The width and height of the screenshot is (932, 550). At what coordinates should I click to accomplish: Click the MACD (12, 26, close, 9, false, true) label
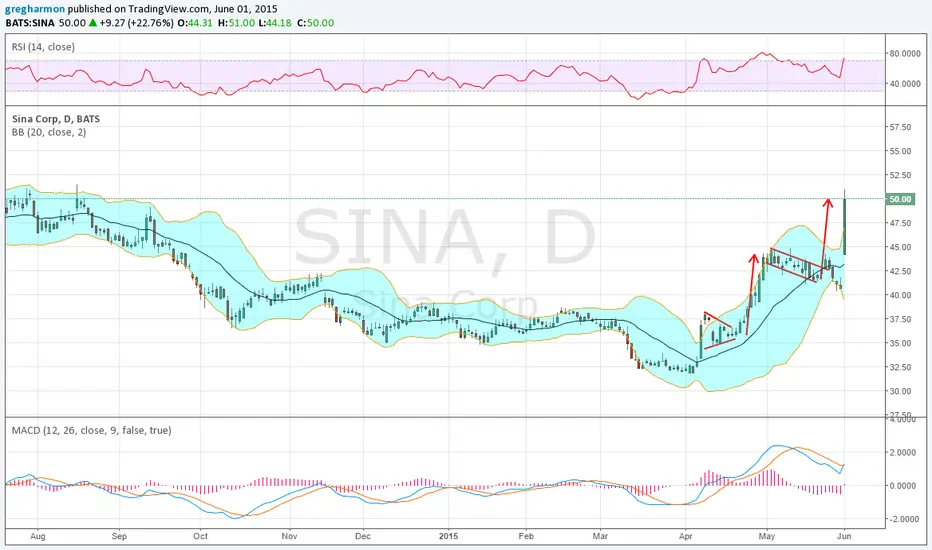[92, 430]
